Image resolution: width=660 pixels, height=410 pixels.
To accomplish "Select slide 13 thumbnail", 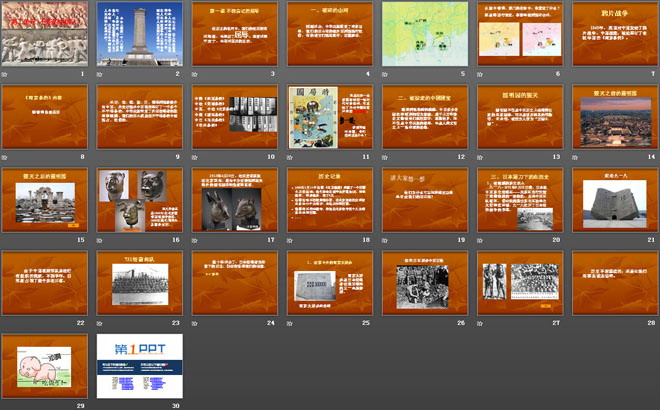I will [520, 117].
